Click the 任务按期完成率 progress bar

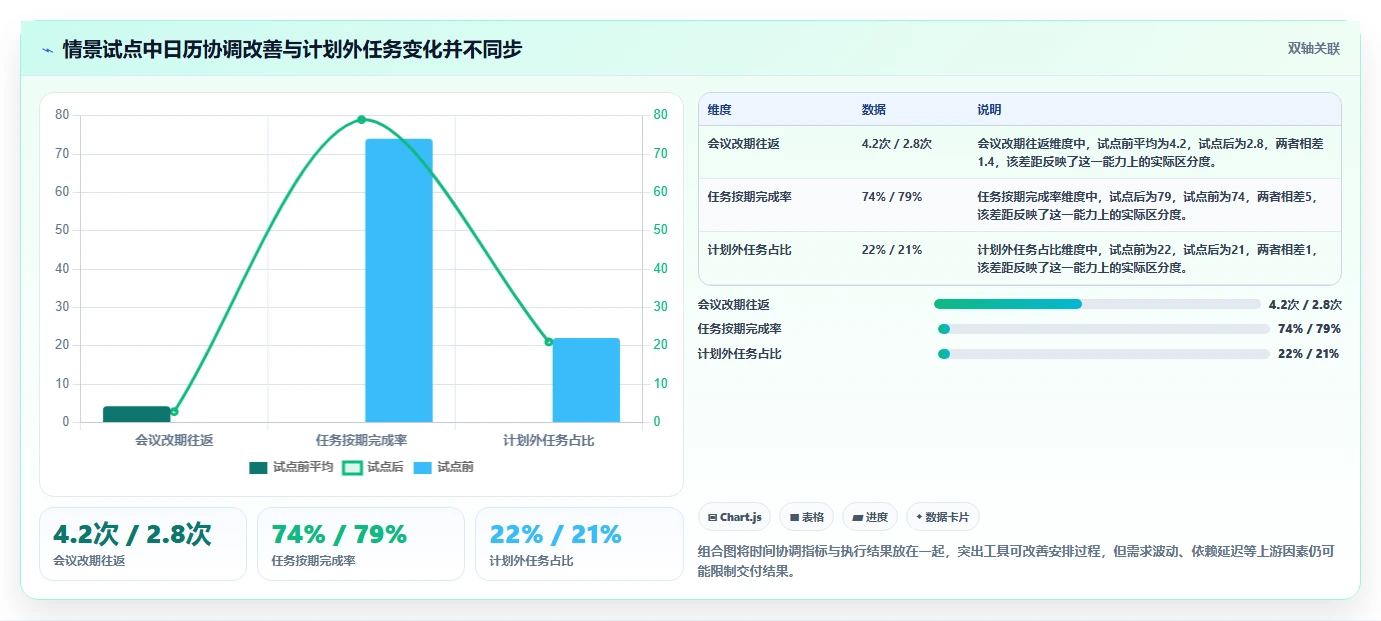tap(1104, 329)
